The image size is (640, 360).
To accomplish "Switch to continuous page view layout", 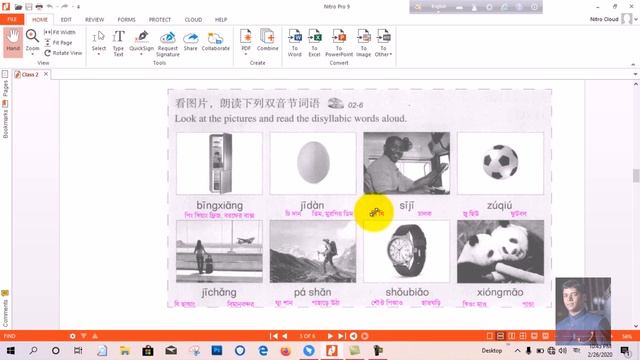I will coord(500,336).
